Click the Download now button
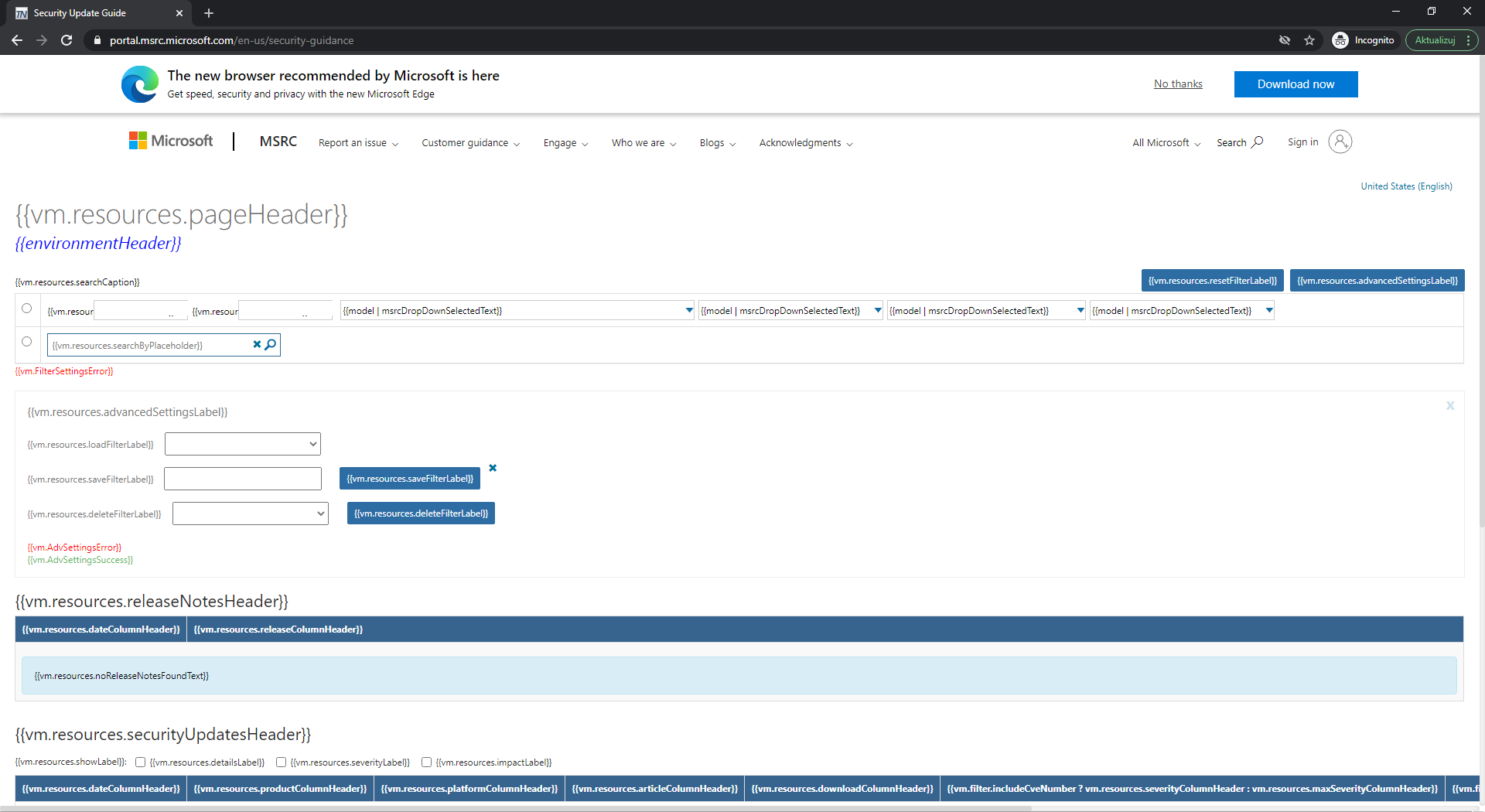Screen dimensions: 1485x812 (1296, 84)
